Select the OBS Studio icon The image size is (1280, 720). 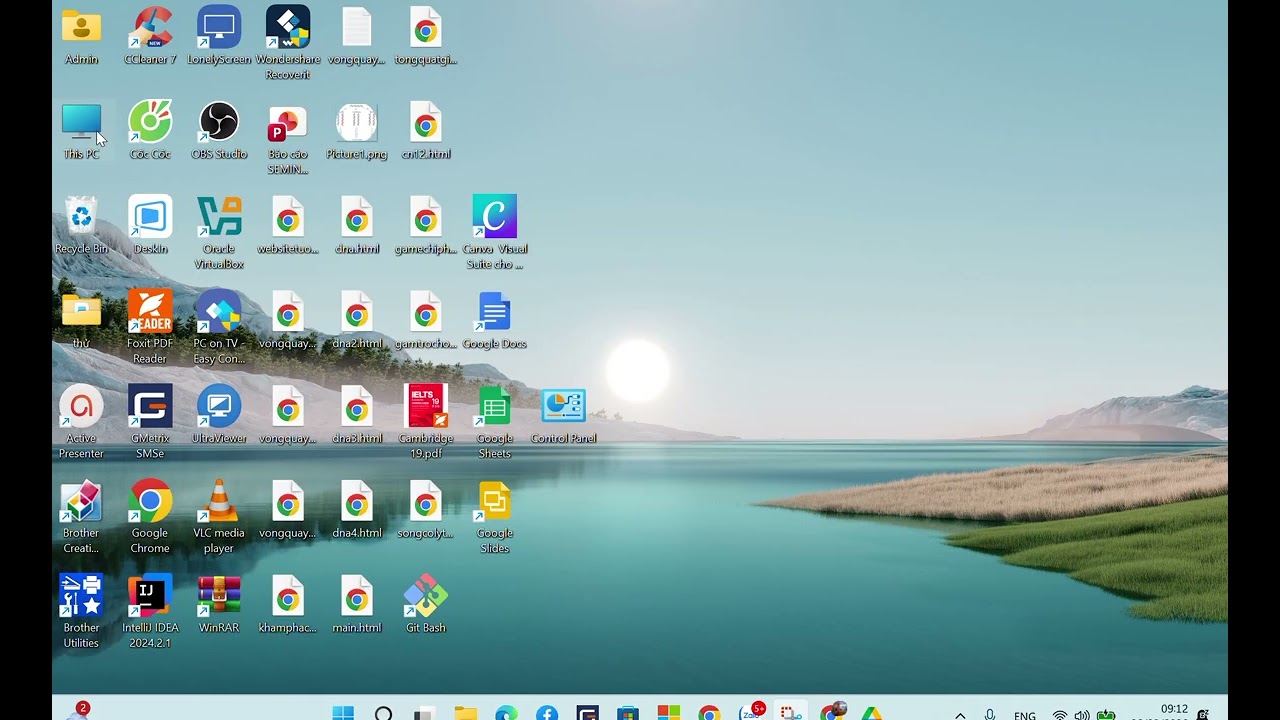point(219,131)
